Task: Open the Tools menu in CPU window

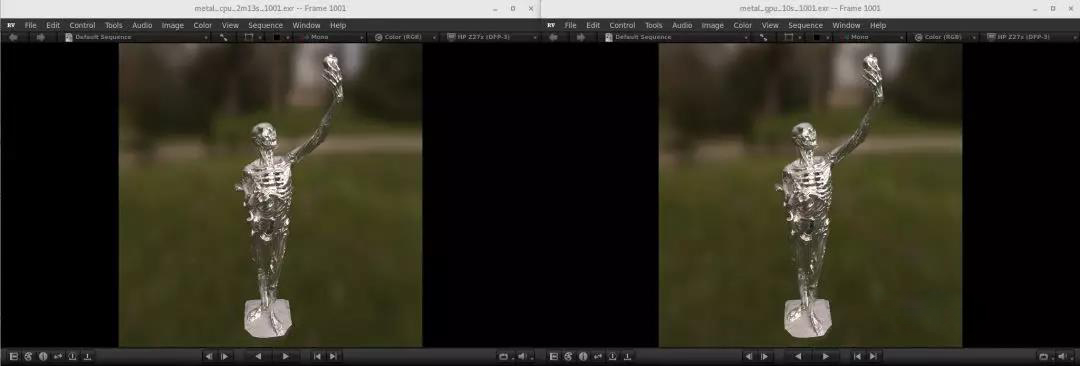Action: click(x=114, y=26)
